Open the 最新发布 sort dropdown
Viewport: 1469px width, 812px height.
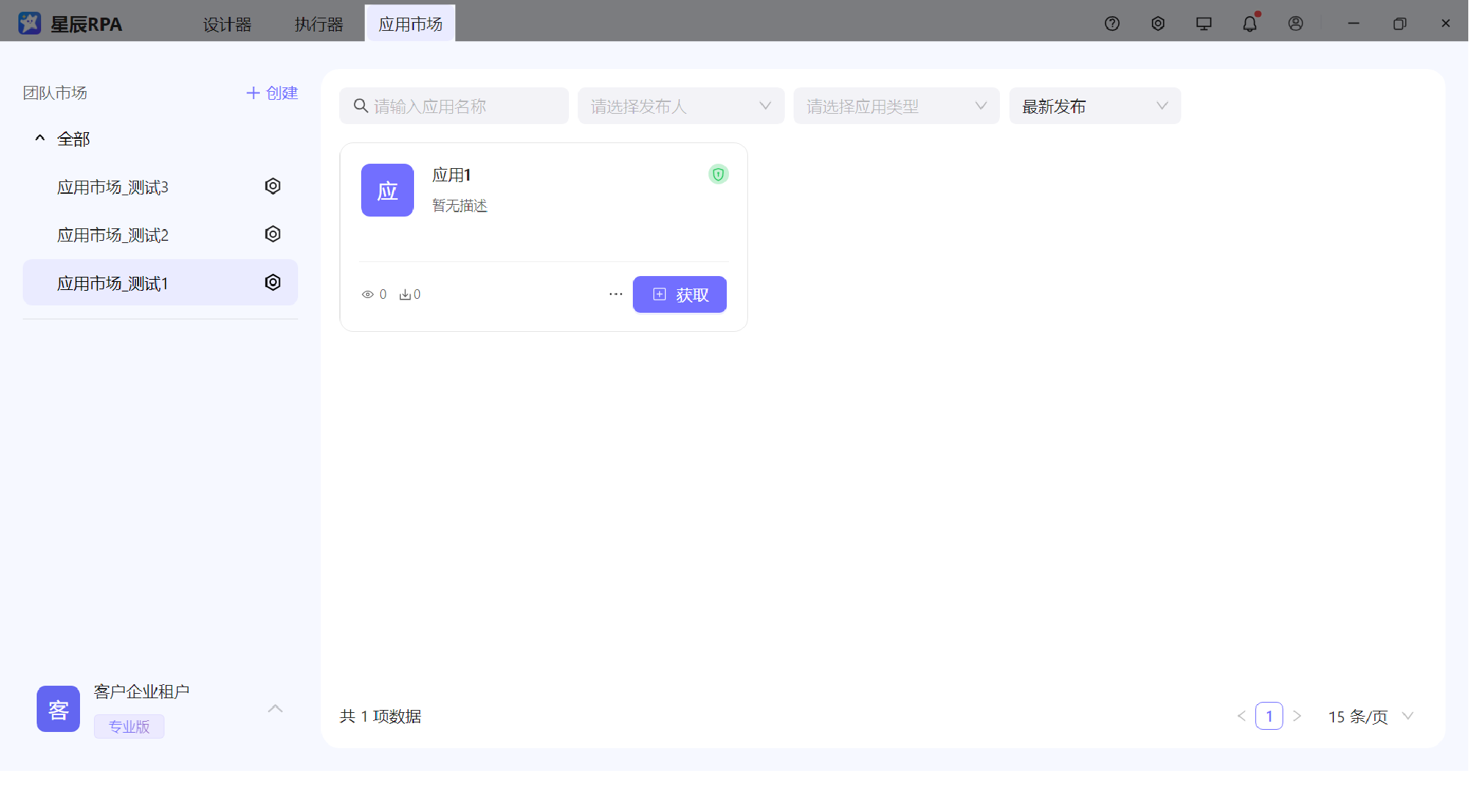[1094, 106]
